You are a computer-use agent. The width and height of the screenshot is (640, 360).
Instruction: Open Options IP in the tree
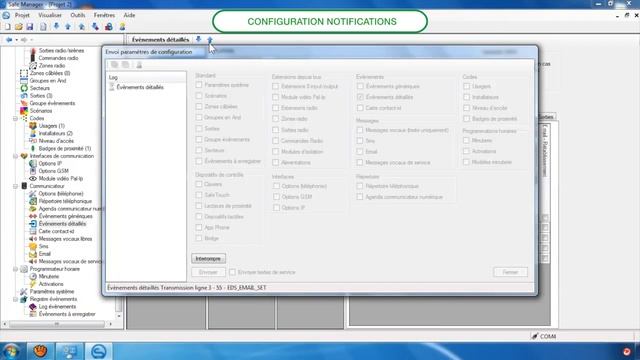pos(50,163)
